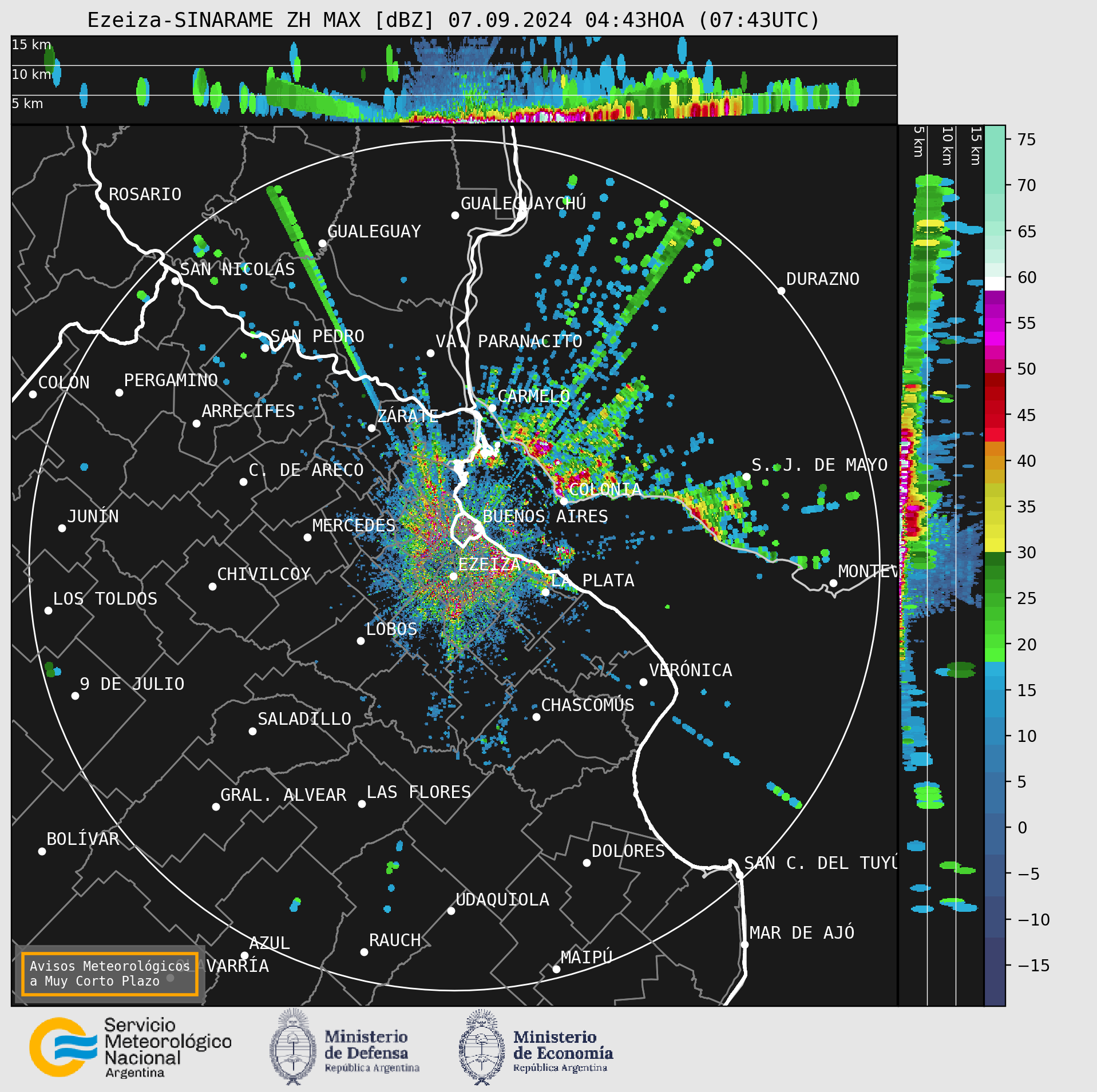The width and height of the screenshot is (1097, 1092).
Task: Click the yellow 30 dBZ color band
Action: [995, 545]
